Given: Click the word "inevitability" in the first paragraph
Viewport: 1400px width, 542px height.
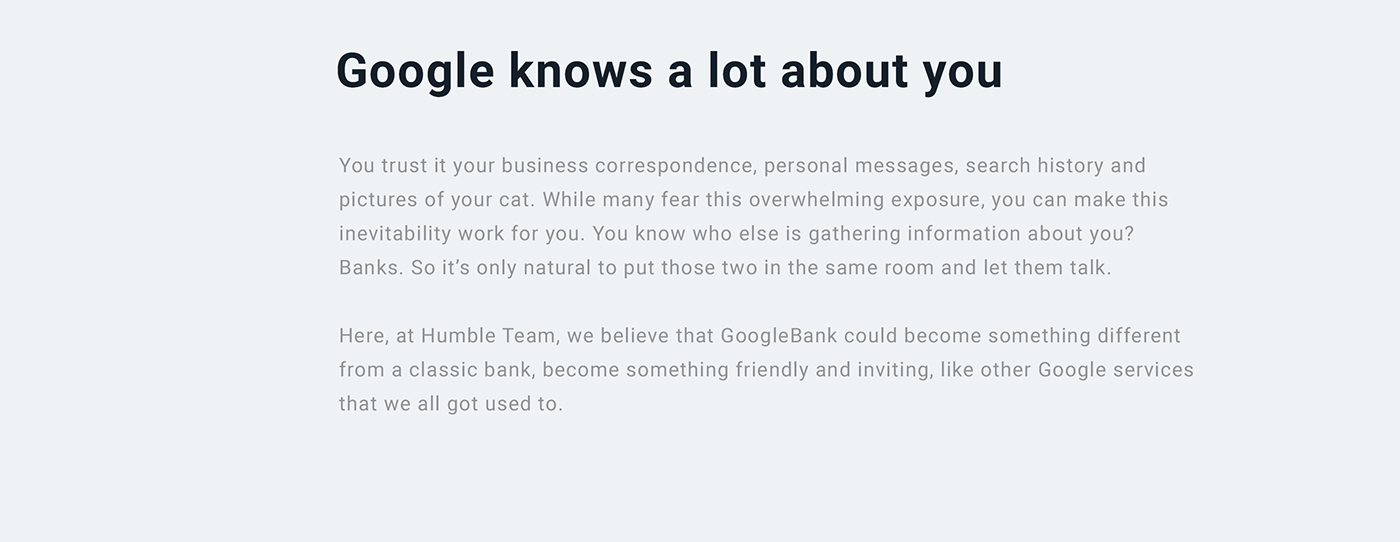Looking at the screenshot, I should [x=395, y=234].
